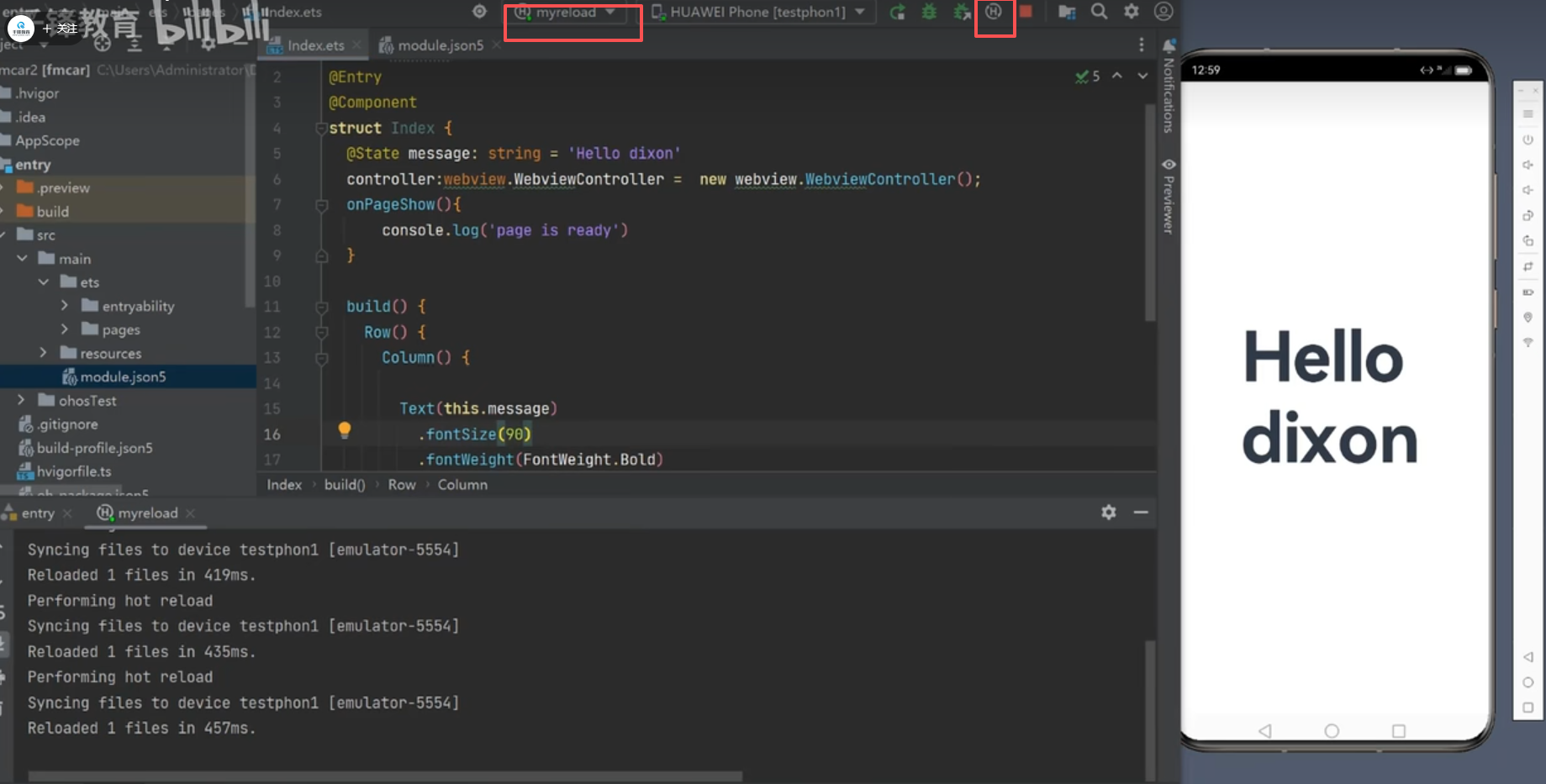The width and height of the screenshot is (1546, 784).
Task: Open the myreload run configuration dropdown
Action: click(x=566, y=12)
